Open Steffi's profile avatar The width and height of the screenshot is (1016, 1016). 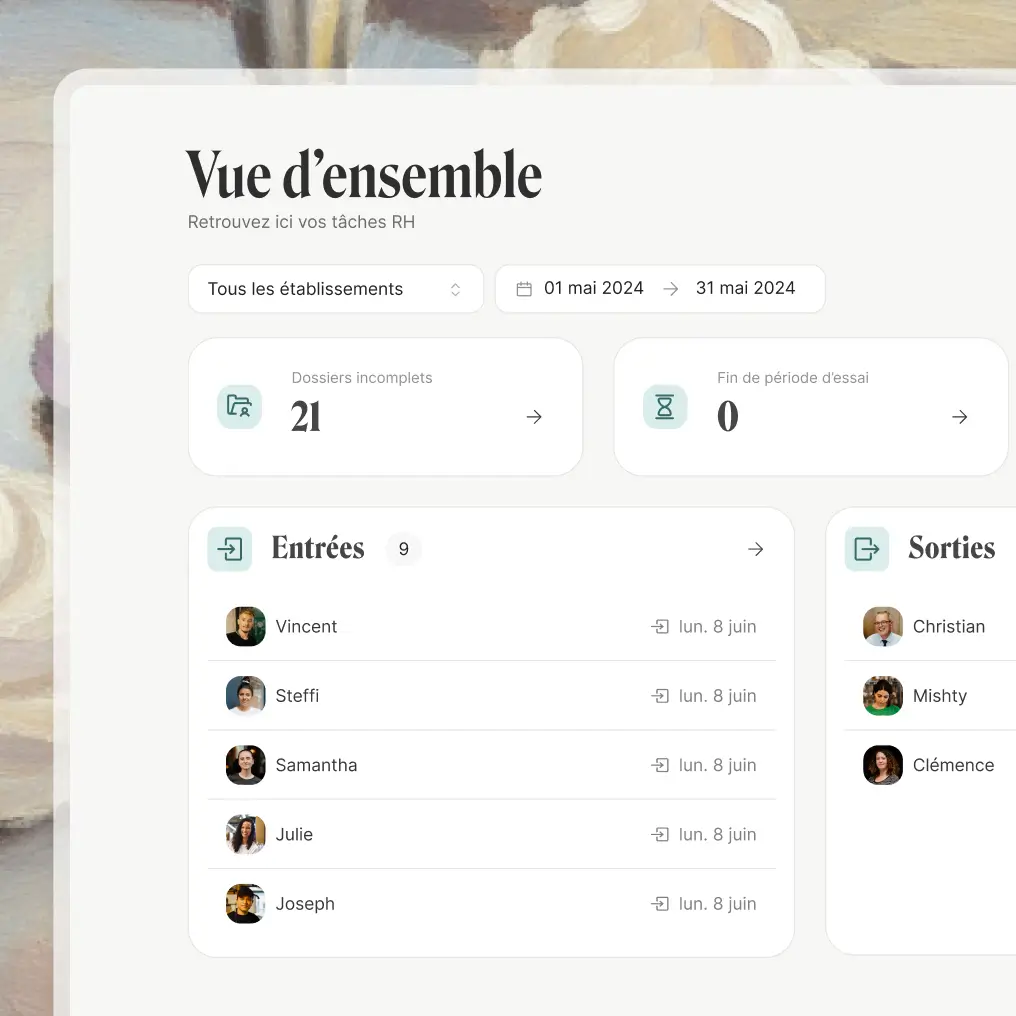(x=246, y=696)
